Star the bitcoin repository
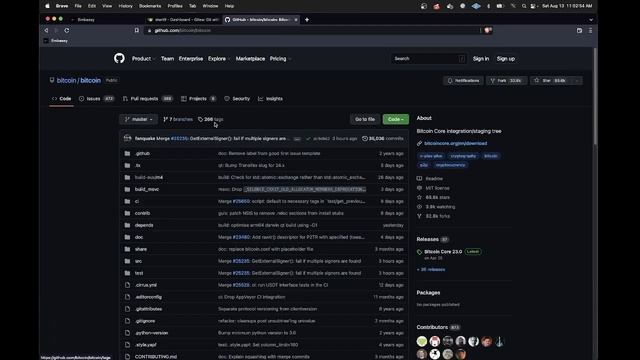The height and width of the screenshot is (360, 640). (550, 81)
